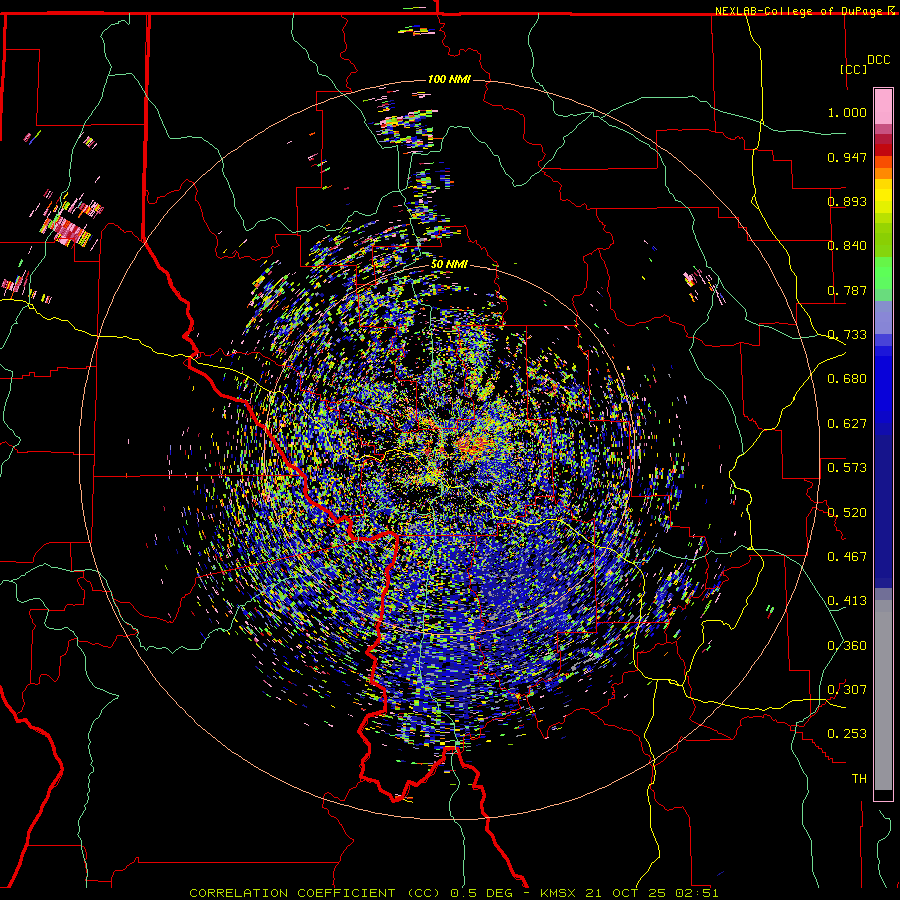This screenshot has width=900, height=900.
Task: Click the [CC] units label
Action: coord(854,69)
